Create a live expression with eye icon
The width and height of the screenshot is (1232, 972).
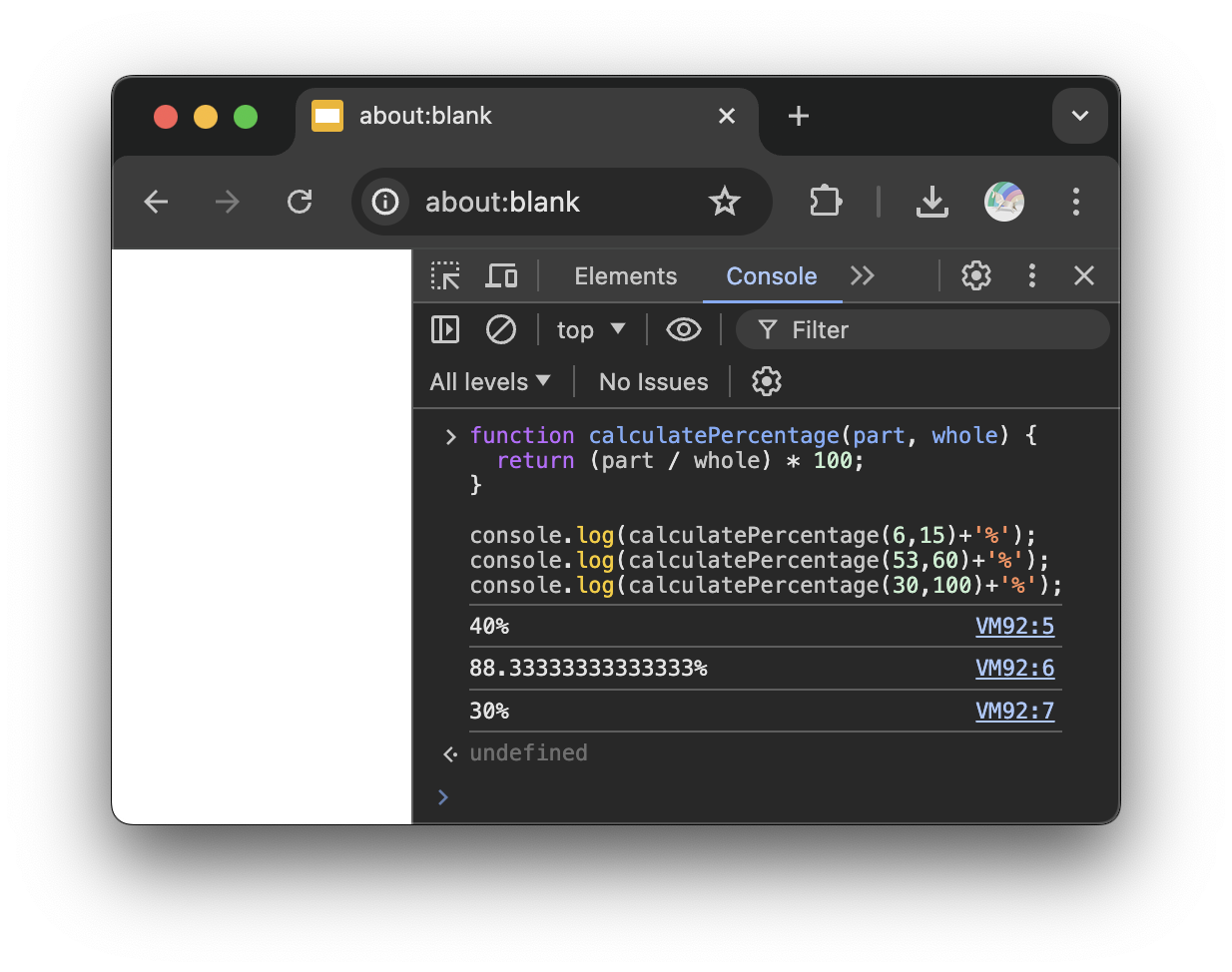[684, 329]
